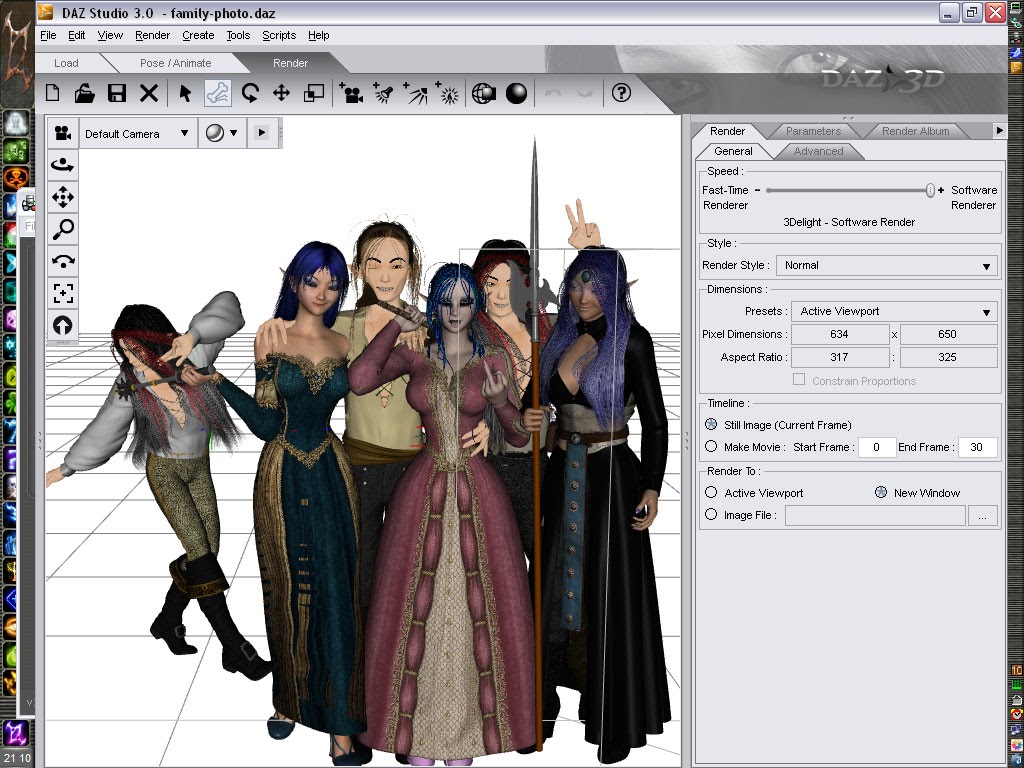
Task: Click the Frame selection viewport icon
Action: [x=63, y=293]
